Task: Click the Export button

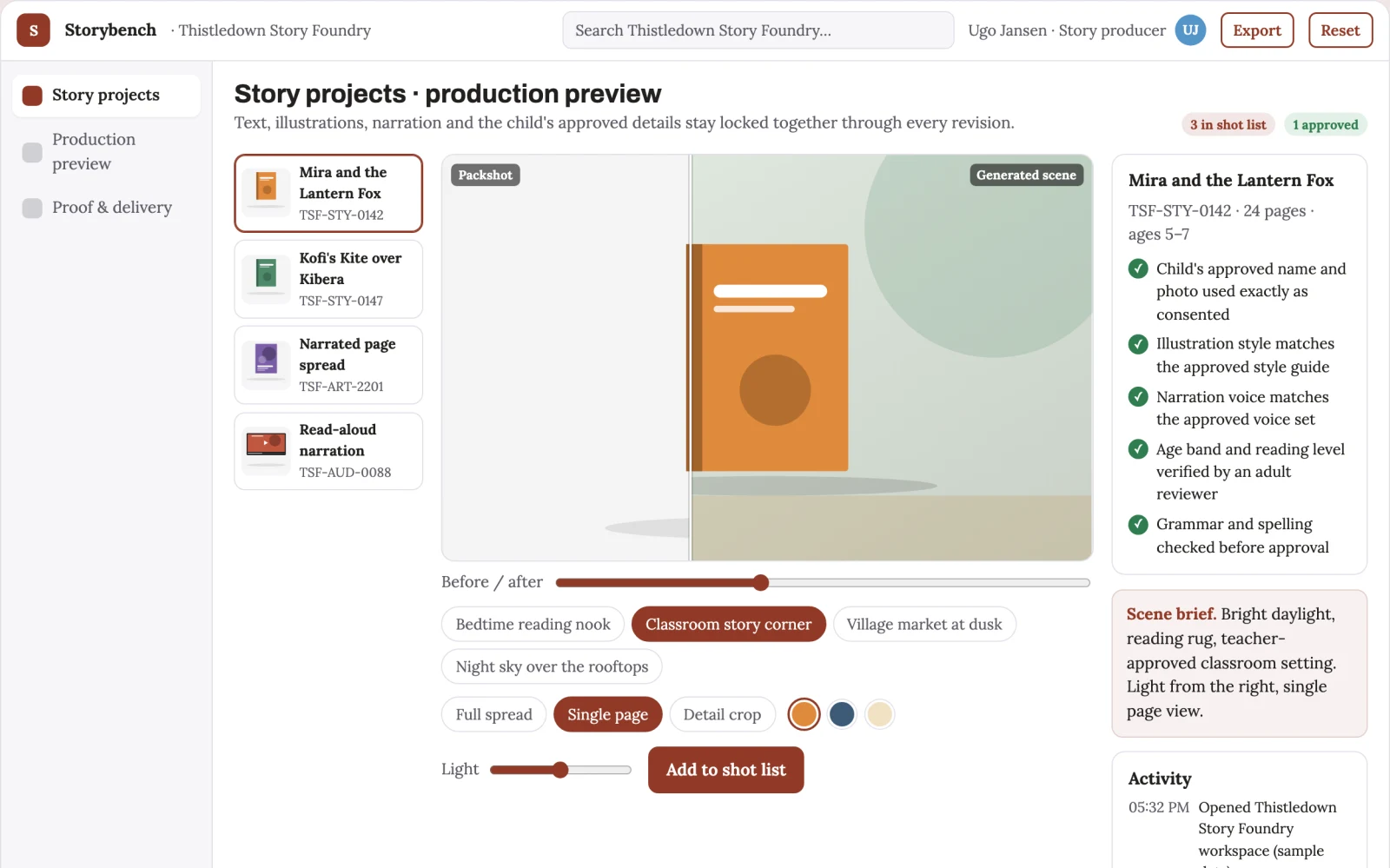Action: [x=1257, y=30]
